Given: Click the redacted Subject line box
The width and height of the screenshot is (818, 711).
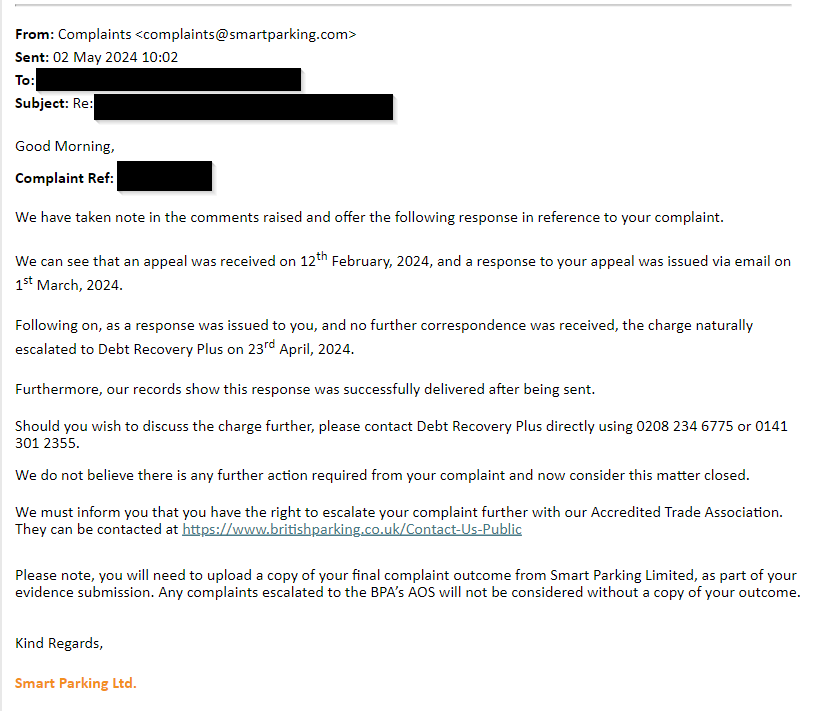Looking at the screenshot, I should tap(243, 107).
